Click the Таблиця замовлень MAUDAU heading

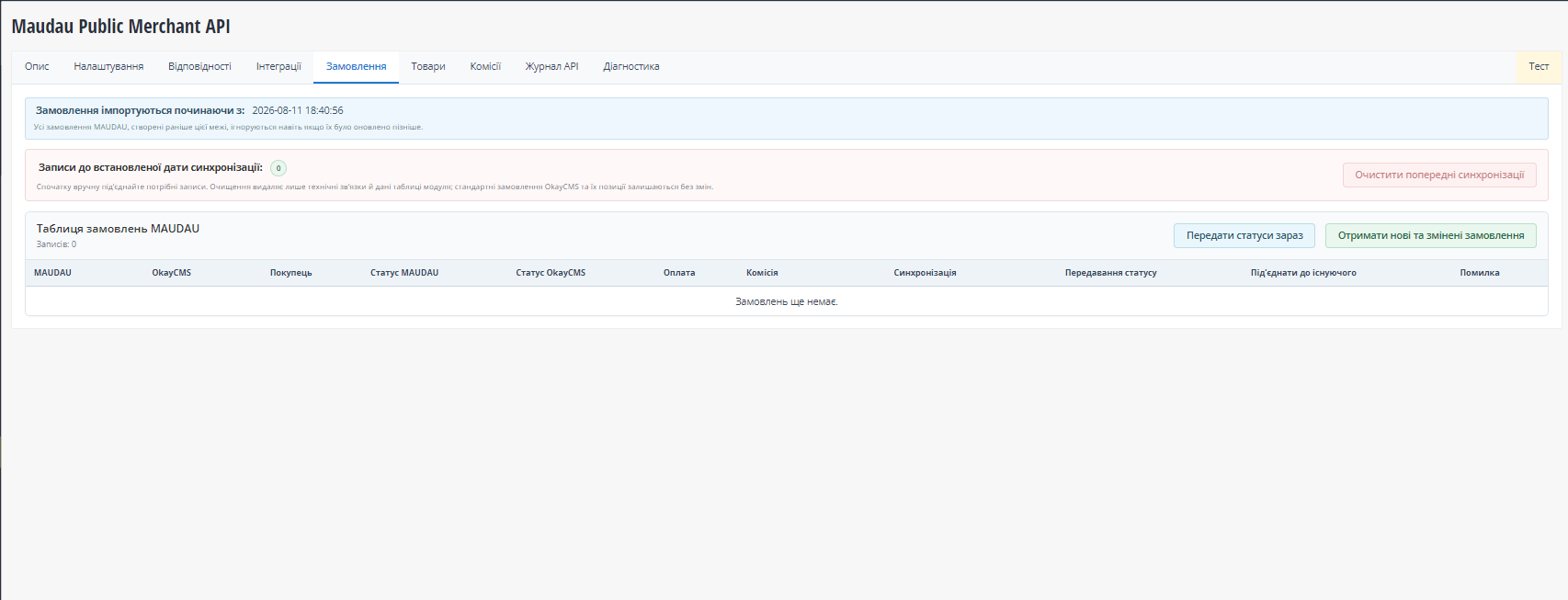(118, 229)
